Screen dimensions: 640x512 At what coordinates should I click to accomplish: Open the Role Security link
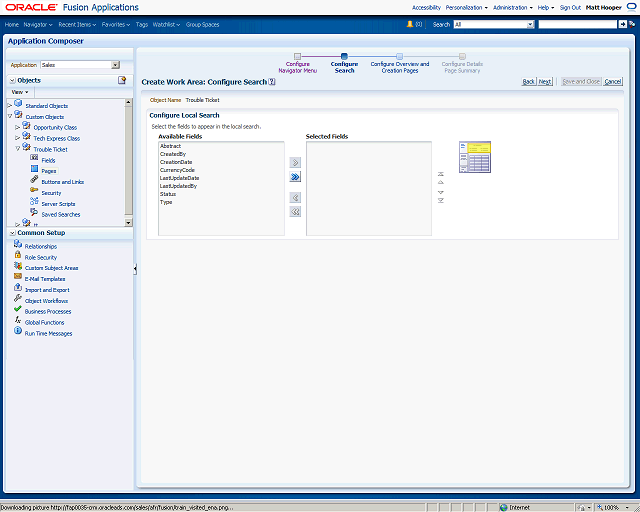tap(41, 258)
